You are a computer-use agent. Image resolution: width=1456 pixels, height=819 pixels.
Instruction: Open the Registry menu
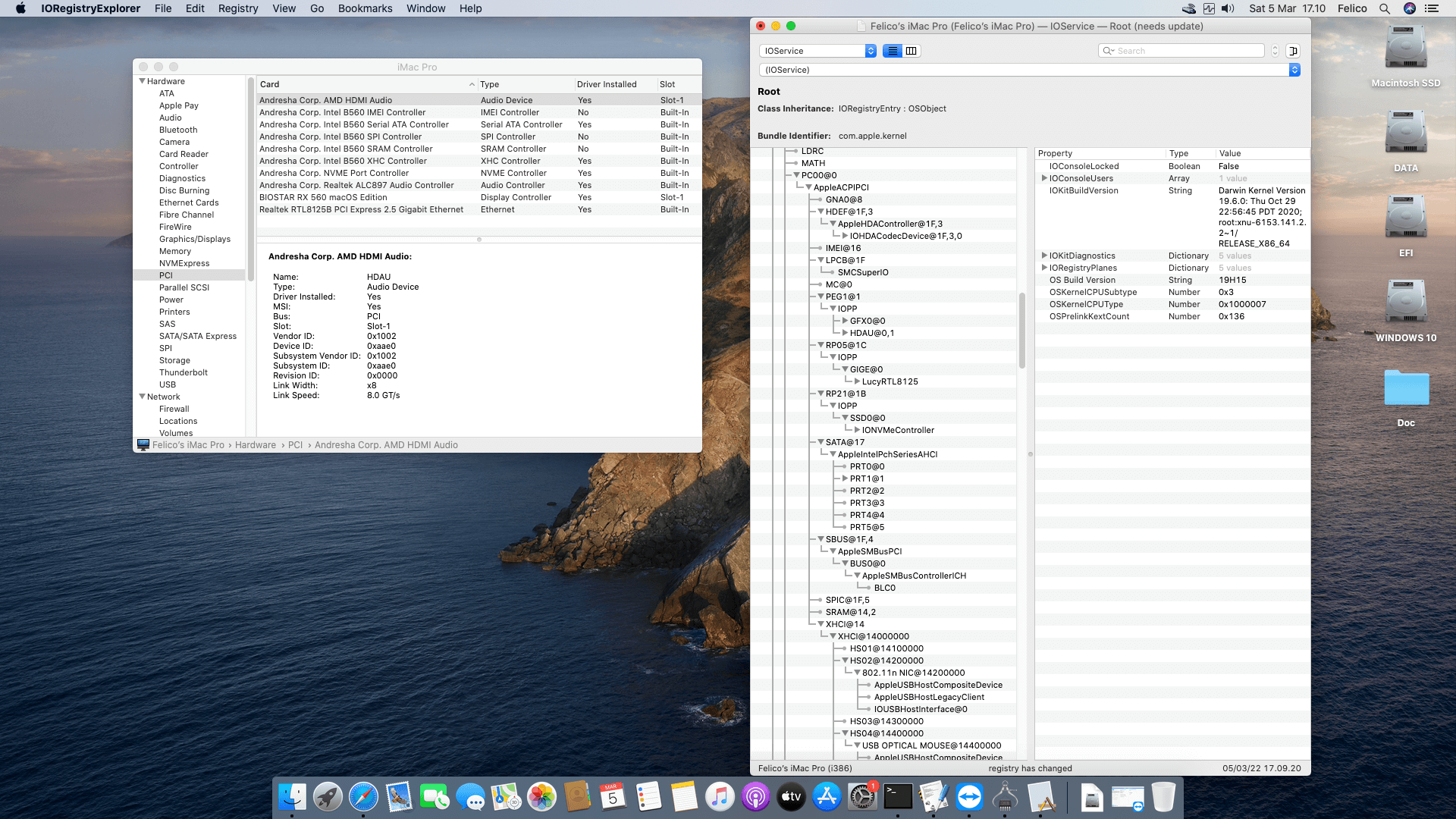click(238, 8)
